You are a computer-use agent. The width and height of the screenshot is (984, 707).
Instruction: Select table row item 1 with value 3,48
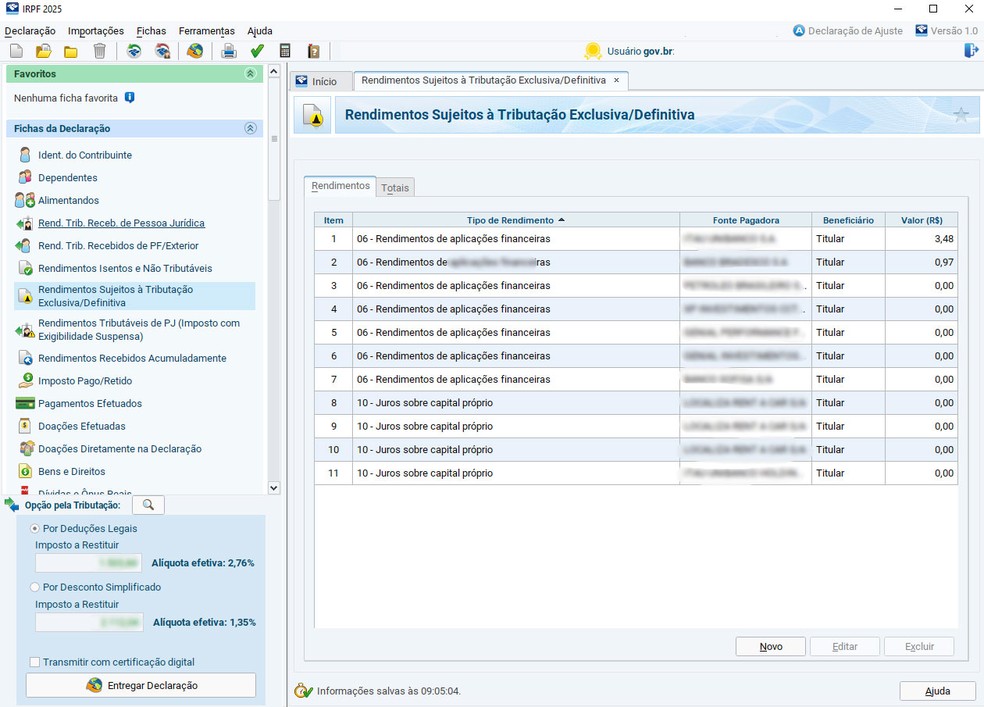coord(636,238)
